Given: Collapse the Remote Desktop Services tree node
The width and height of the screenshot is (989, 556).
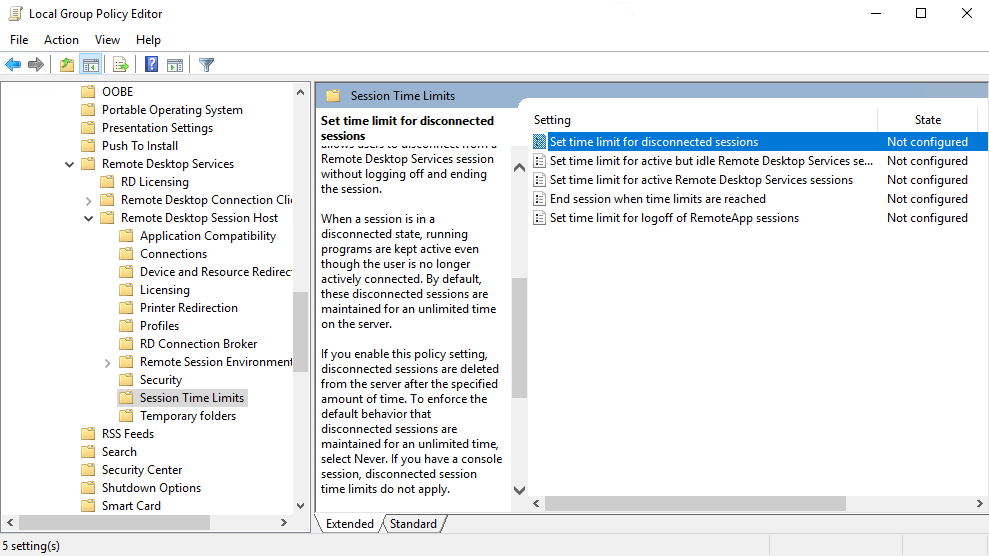Looking at the screenshot, I should [69, 164].
